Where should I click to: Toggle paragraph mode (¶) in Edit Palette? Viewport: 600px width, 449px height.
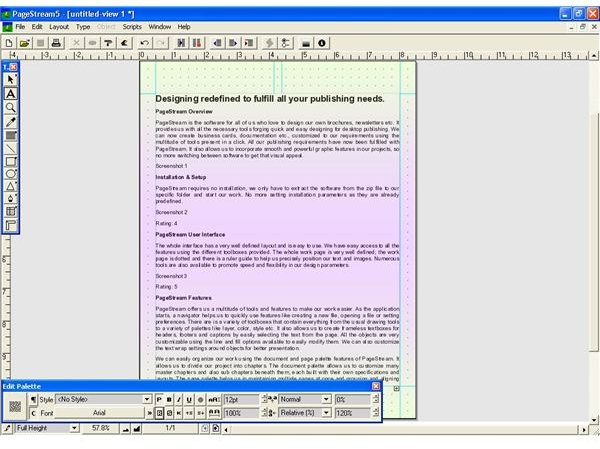(33, 400)
